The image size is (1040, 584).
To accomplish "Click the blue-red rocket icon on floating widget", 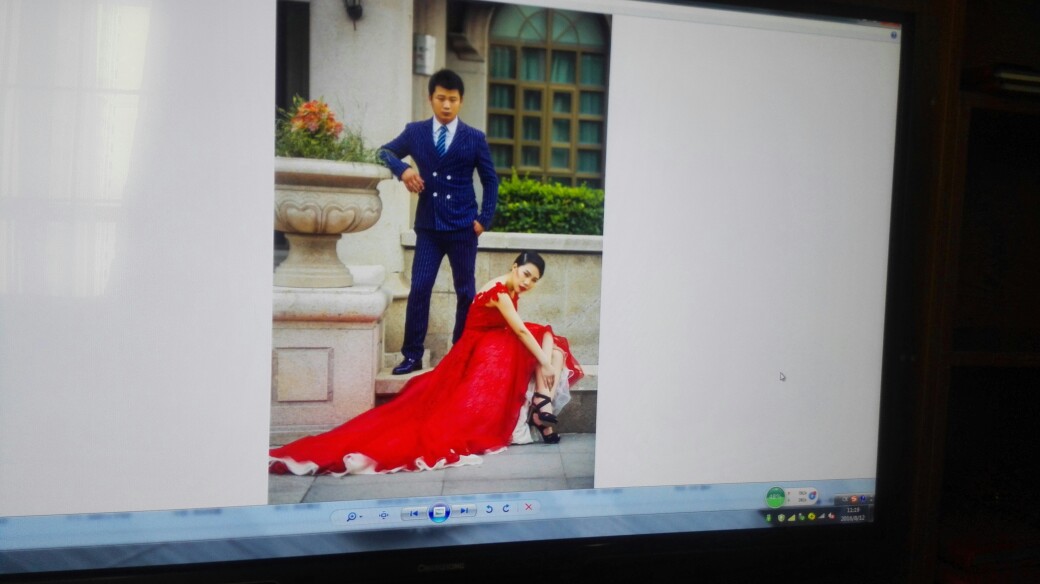I will tap(812, 495).
